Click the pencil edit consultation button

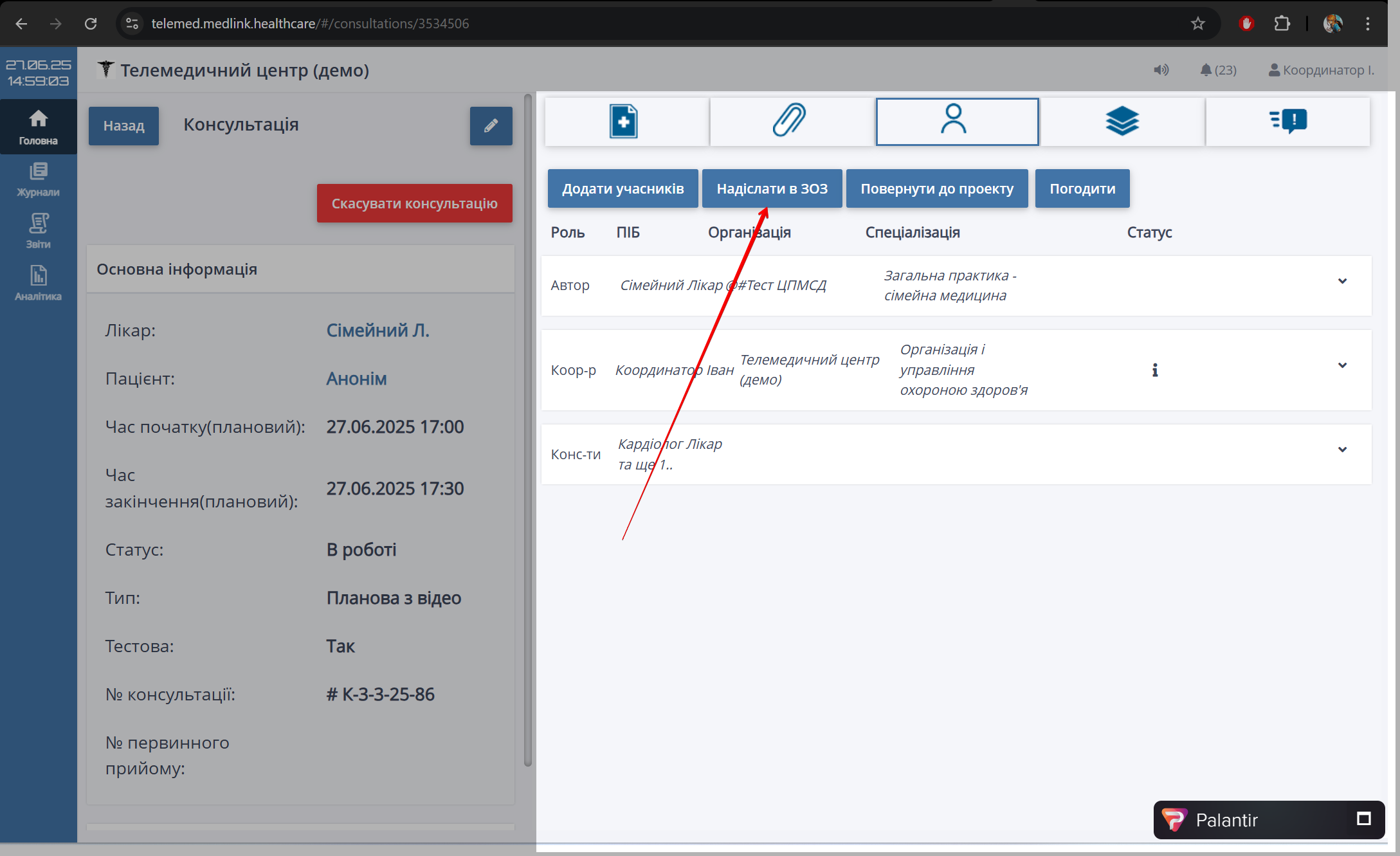tap(491, 126)
